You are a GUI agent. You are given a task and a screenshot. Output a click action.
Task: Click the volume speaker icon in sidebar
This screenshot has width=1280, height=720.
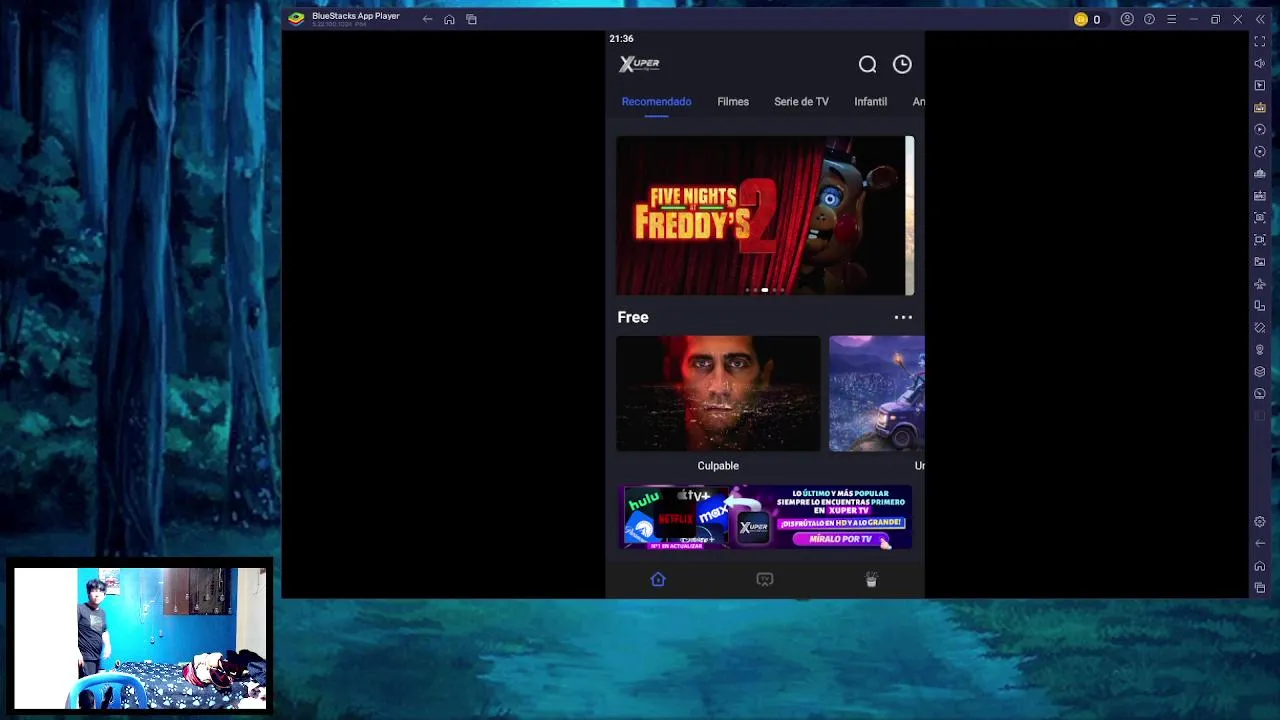pos(1260,63)
